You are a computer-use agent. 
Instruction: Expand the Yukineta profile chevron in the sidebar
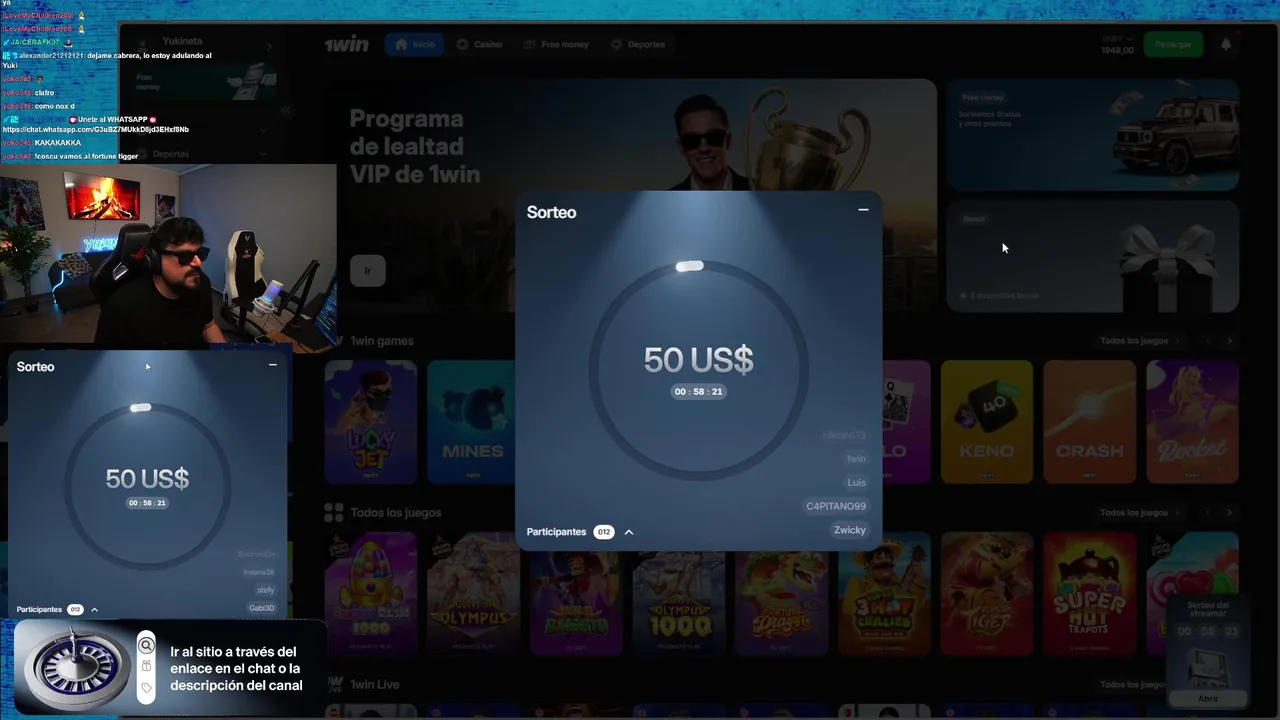coord(268,46)
